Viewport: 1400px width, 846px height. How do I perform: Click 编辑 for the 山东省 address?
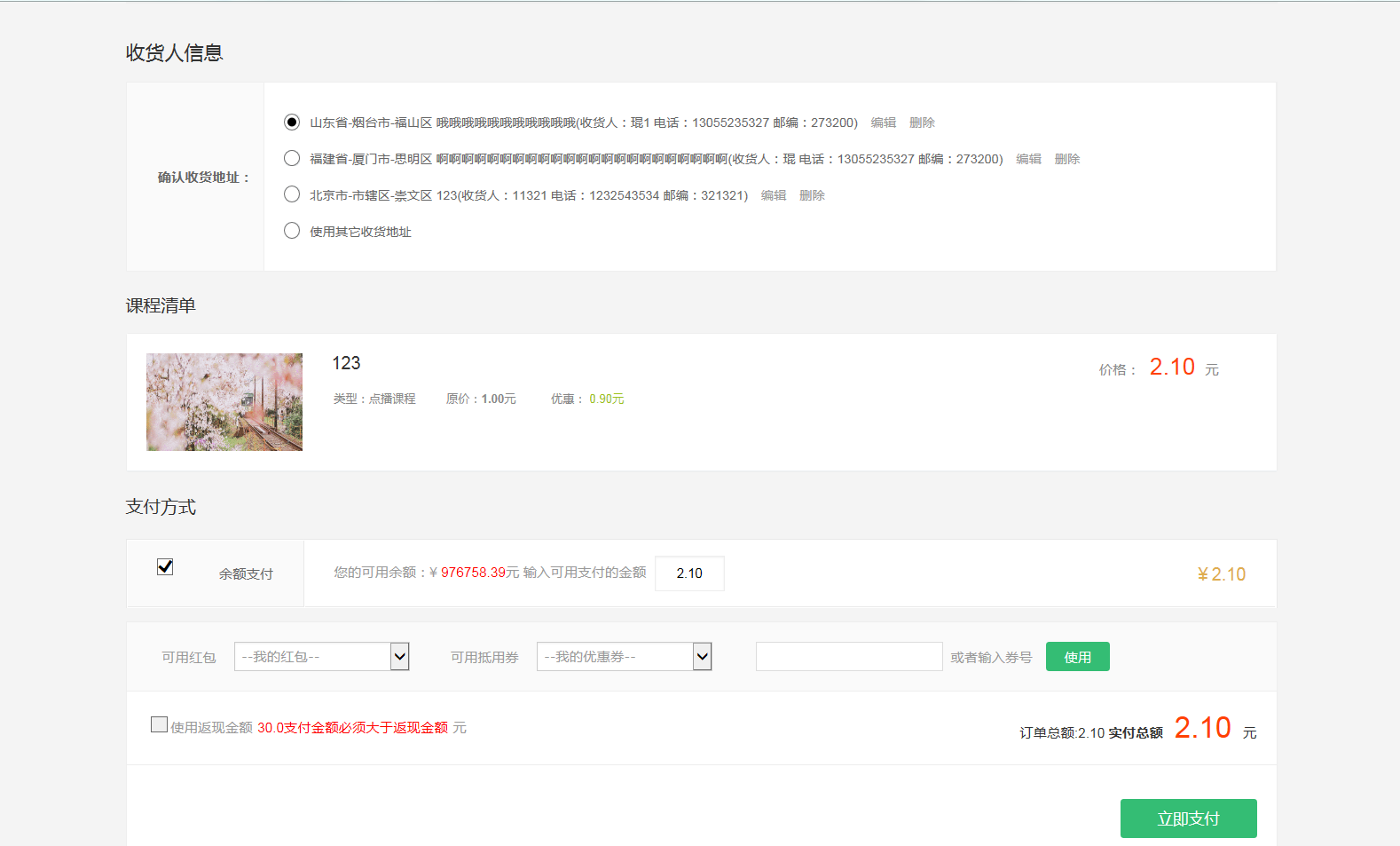point(884,123)
